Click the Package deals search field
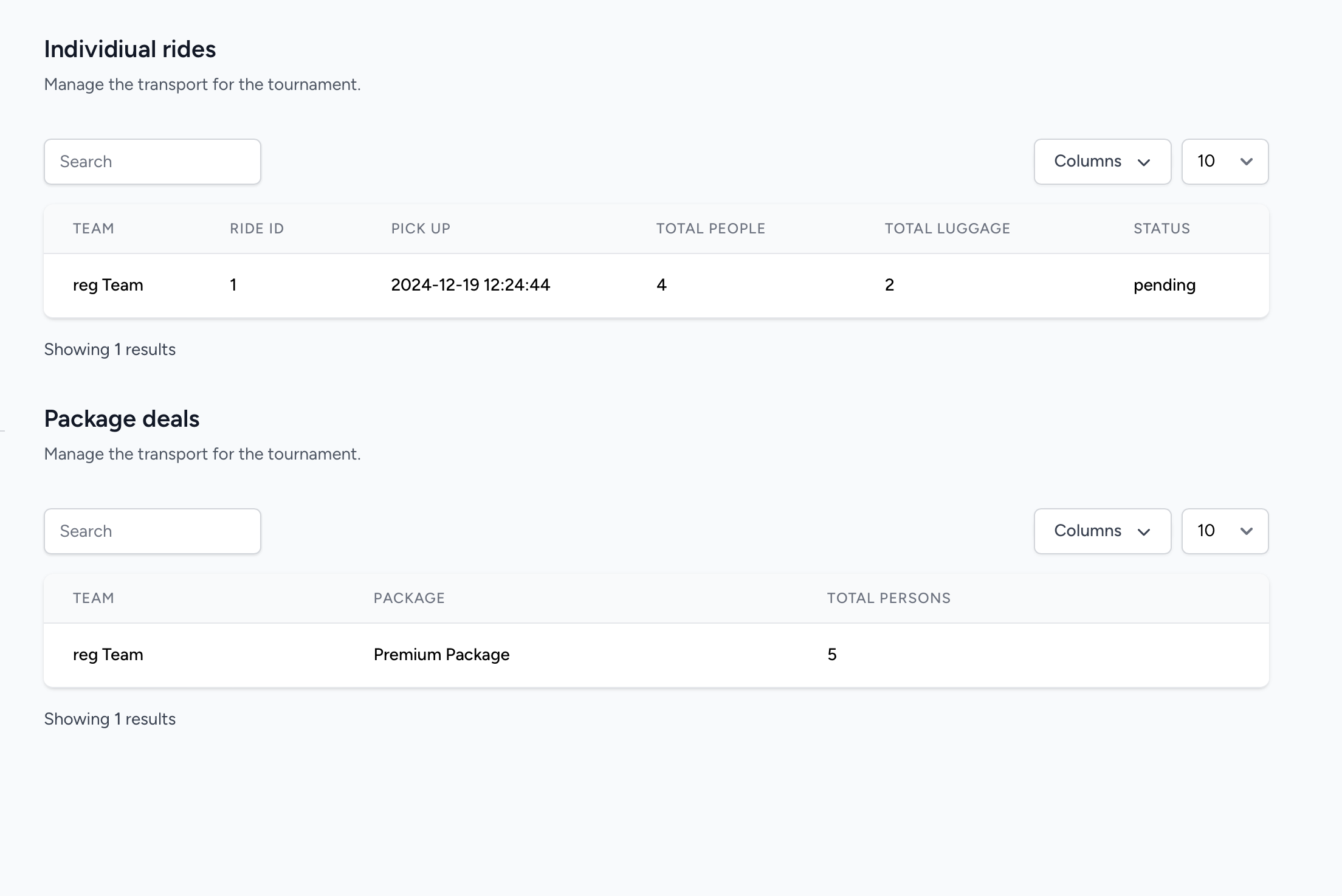Screen dimensions: 1342x896 (152, 531)
